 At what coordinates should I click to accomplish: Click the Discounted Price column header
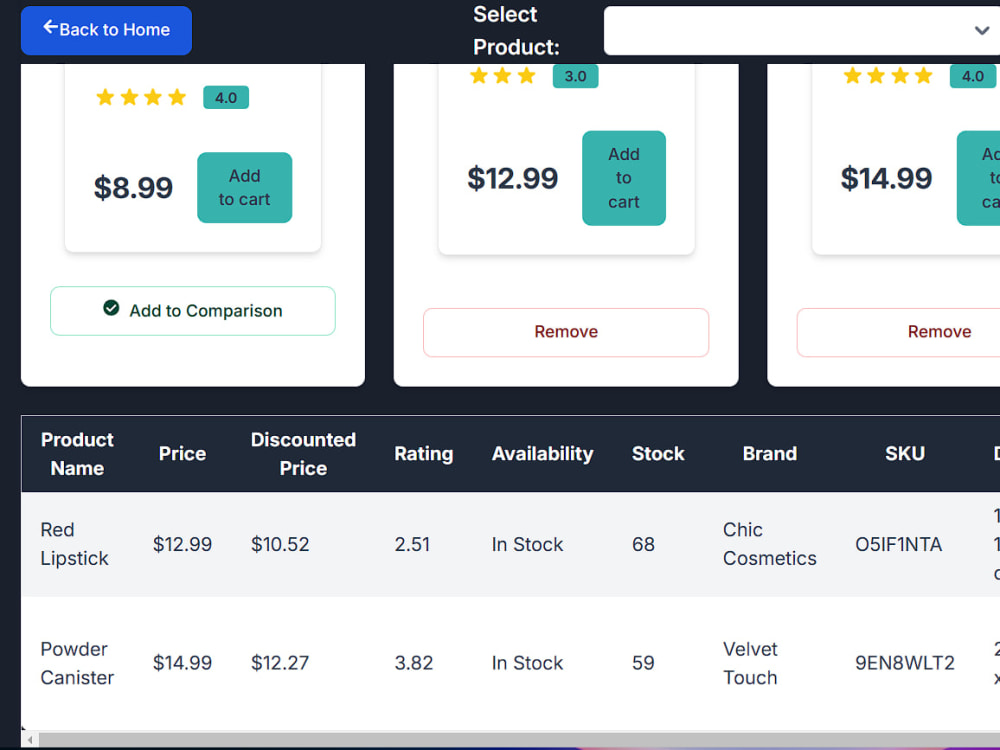[x=304, y=454]
